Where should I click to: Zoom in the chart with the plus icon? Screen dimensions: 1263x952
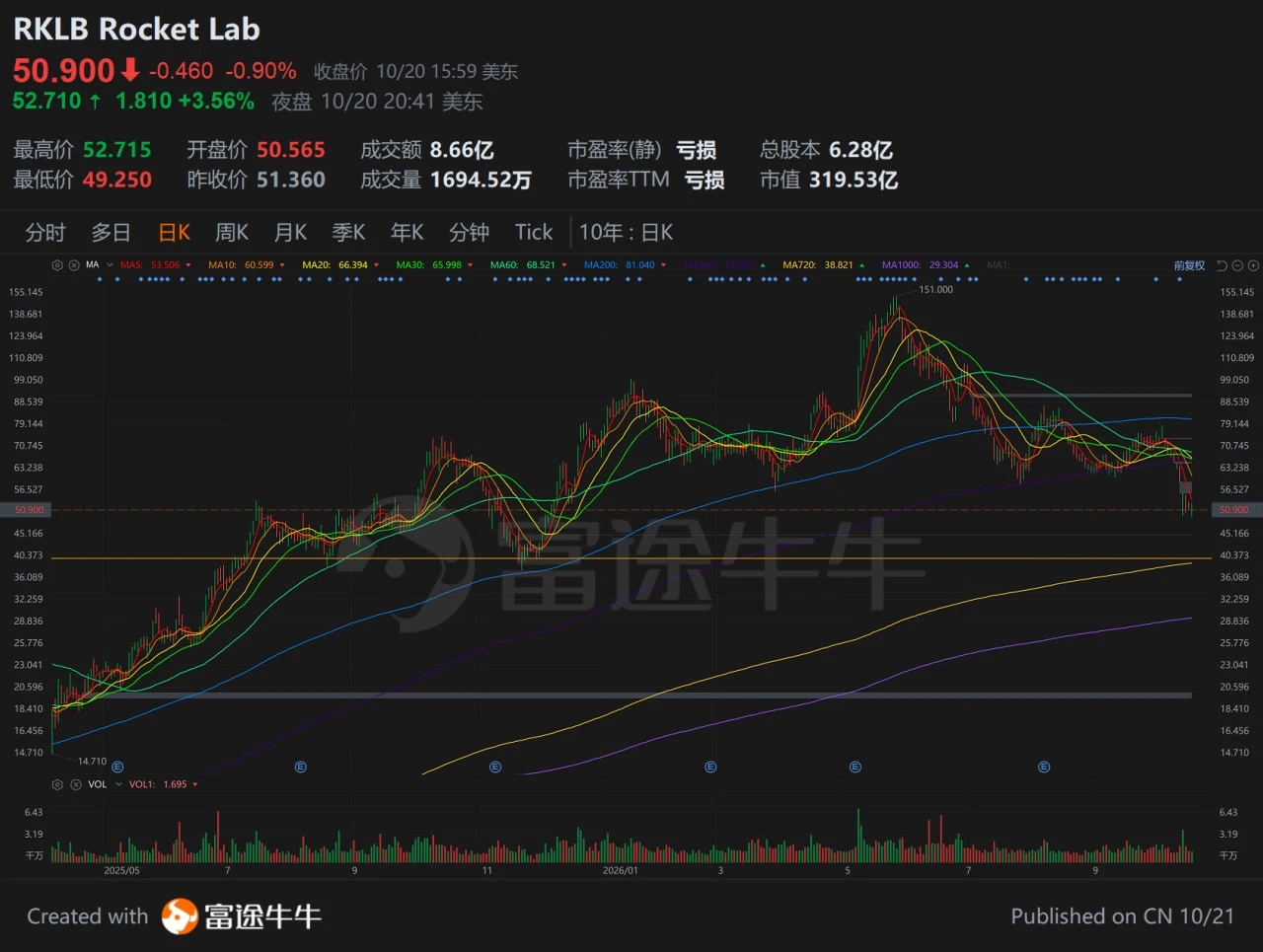pos(1253,265)
